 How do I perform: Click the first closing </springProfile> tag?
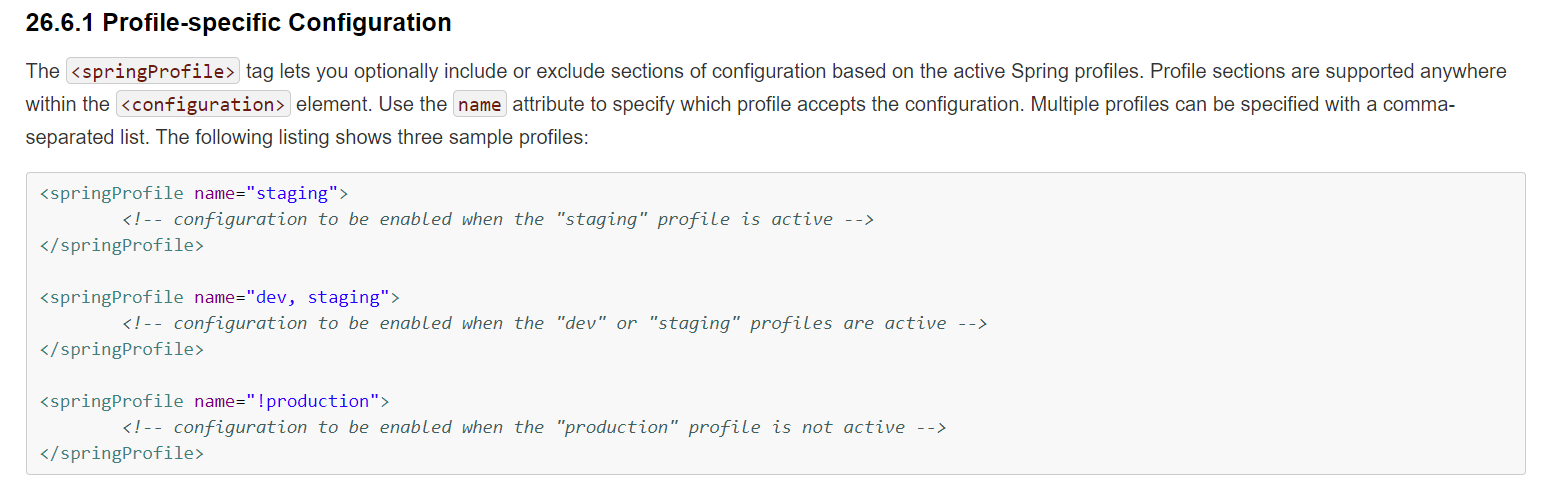tap(121, 245)
